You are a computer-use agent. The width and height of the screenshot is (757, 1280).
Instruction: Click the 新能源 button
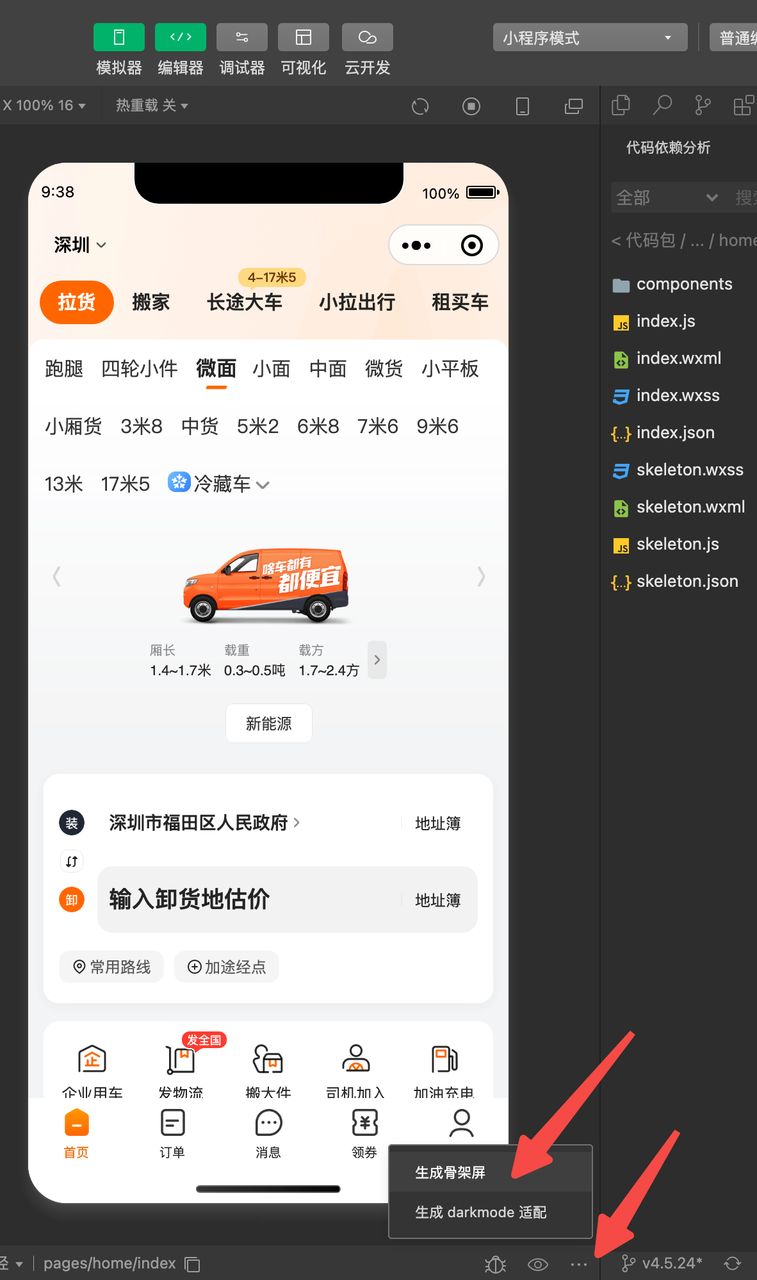[269, 724]
